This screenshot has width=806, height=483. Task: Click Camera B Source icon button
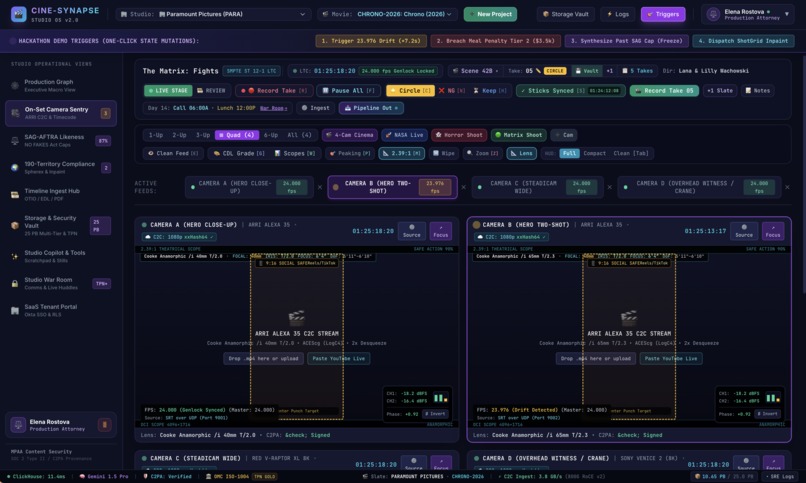click(744, 231)
